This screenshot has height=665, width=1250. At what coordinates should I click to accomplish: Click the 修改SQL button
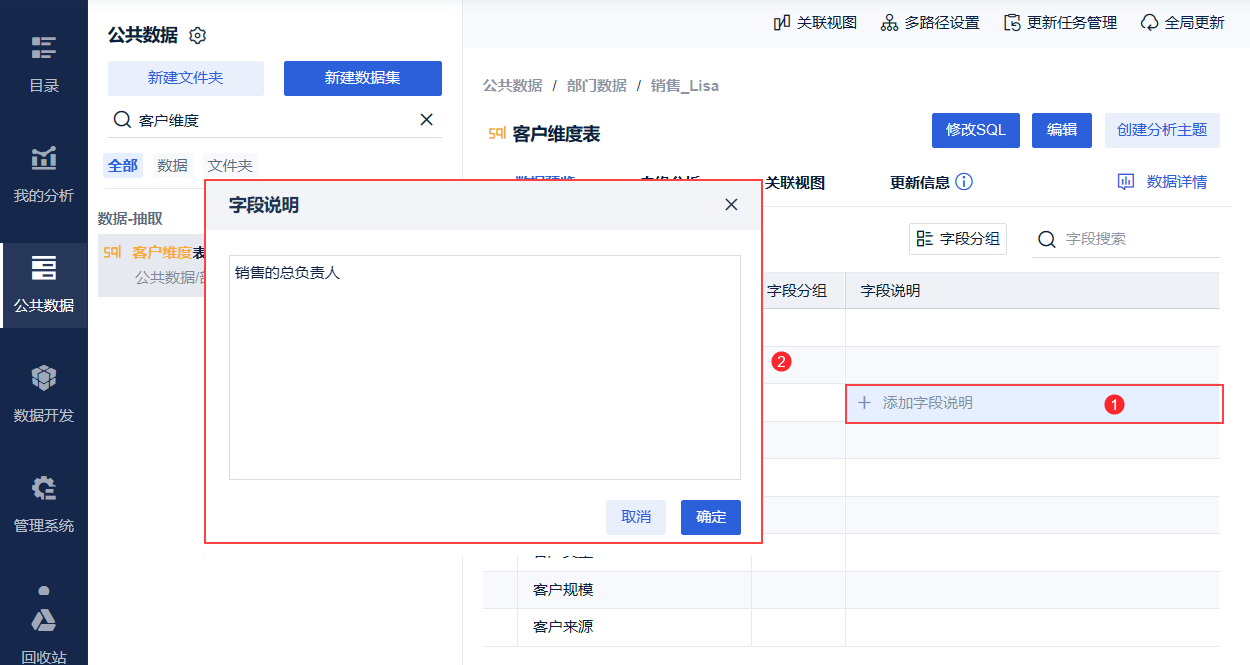pos(976,130)
